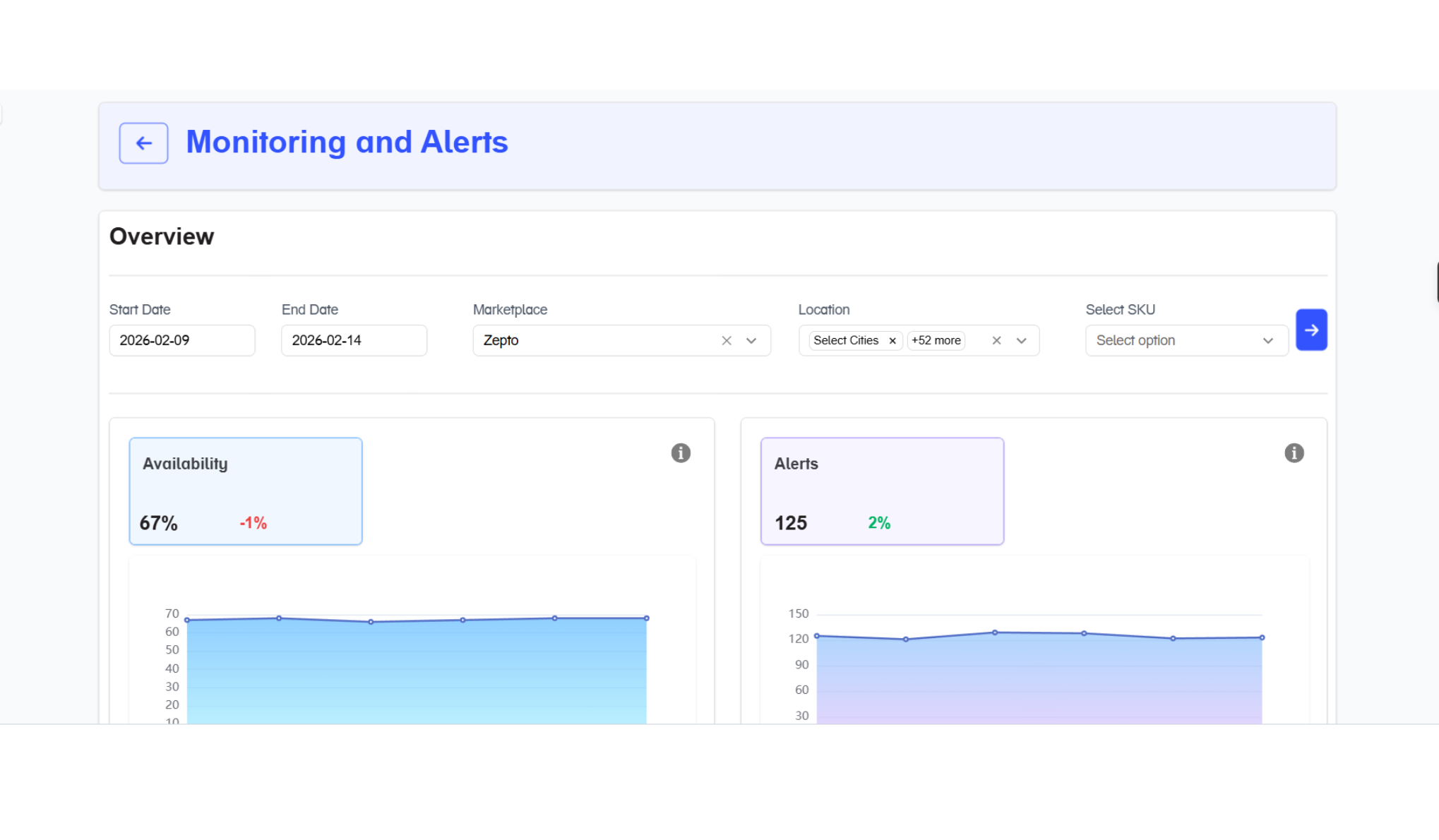Expand the Location dropdown chevron
The height and width of the screenshot is (840, 1439).
1021,341
